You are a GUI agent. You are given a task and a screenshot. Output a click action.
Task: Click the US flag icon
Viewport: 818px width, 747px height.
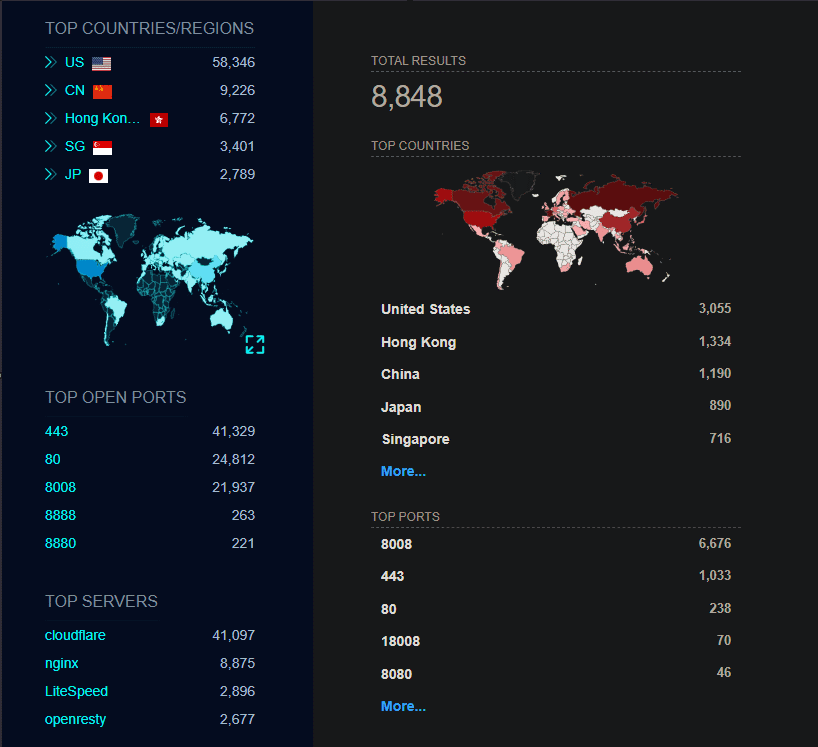click(100, 62)
